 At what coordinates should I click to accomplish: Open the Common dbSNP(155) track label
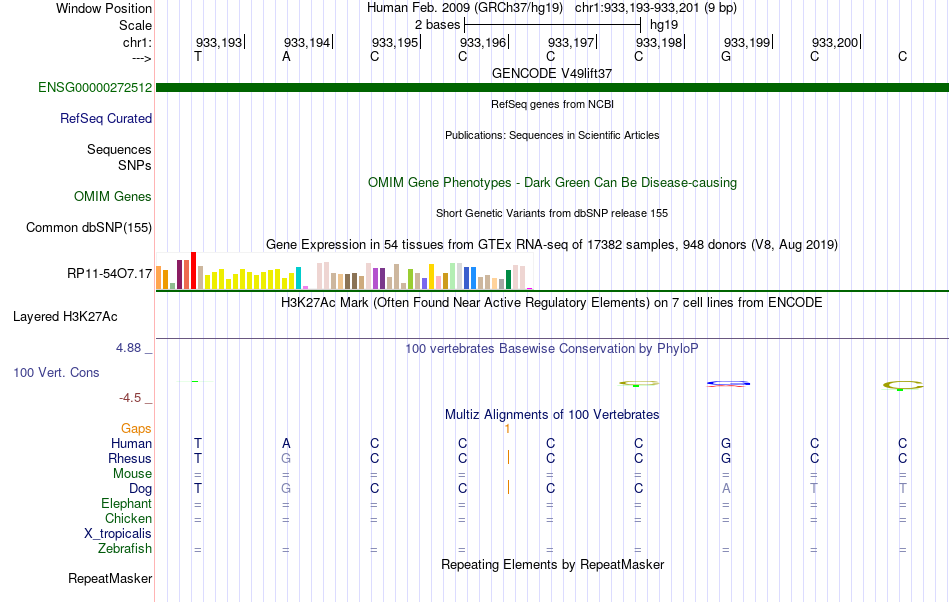[x=89, y=227]
